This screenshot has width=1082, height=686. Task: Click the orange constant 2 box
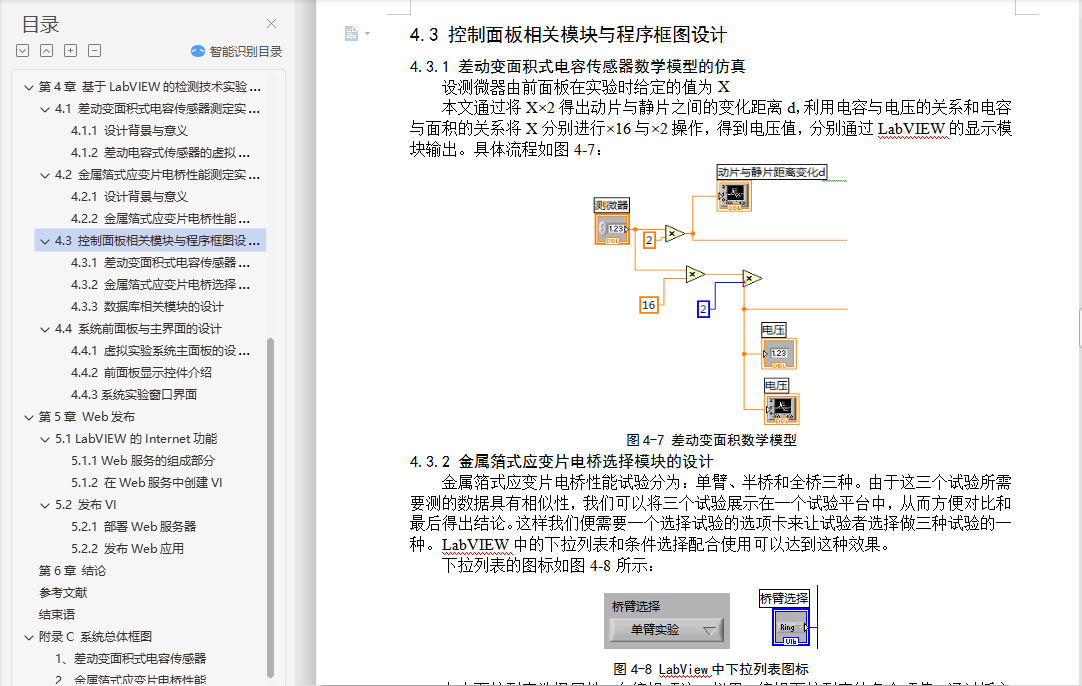(649, 240)
